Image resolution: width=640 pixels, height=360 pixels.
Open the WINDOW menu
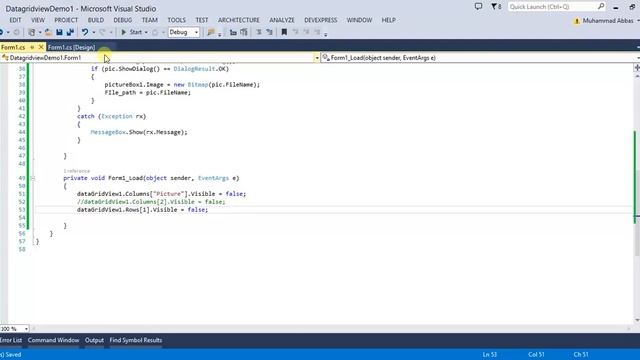click(359, 20)
